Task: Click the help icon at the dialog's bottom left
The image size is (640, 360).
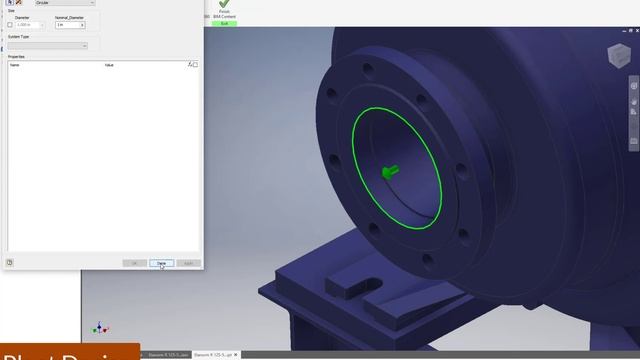Action: click(10, 262)
